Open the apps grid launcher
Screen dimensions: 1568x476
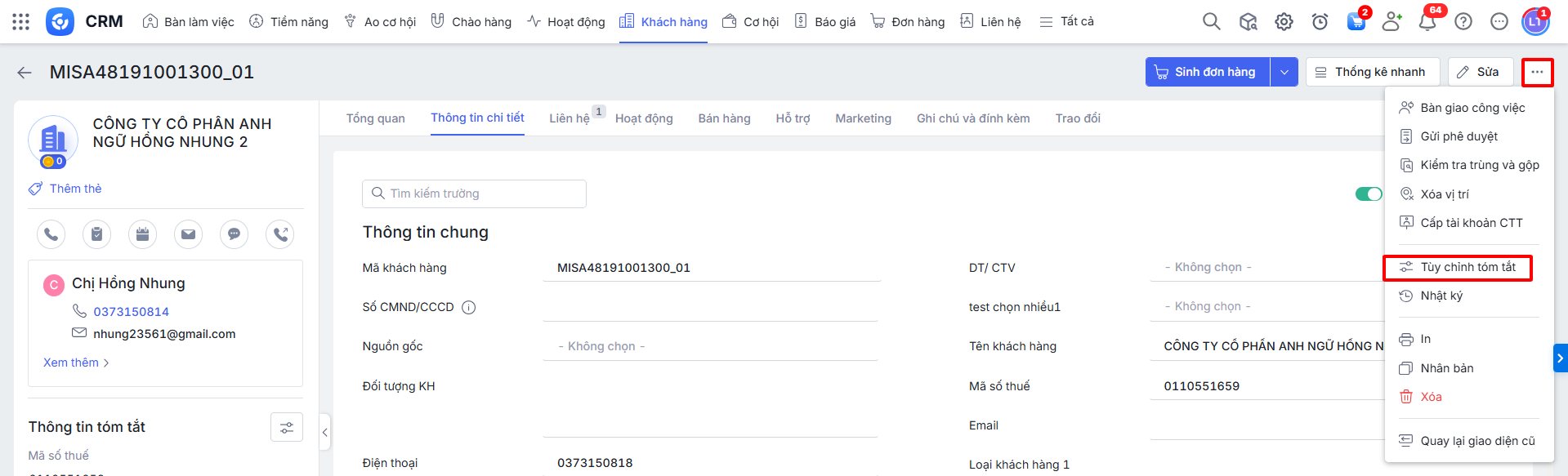click(x=21, y=22)
